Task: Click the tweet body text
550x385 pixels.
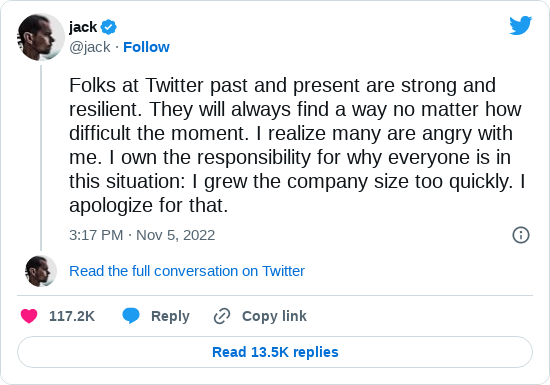Action: coord(297,145)
